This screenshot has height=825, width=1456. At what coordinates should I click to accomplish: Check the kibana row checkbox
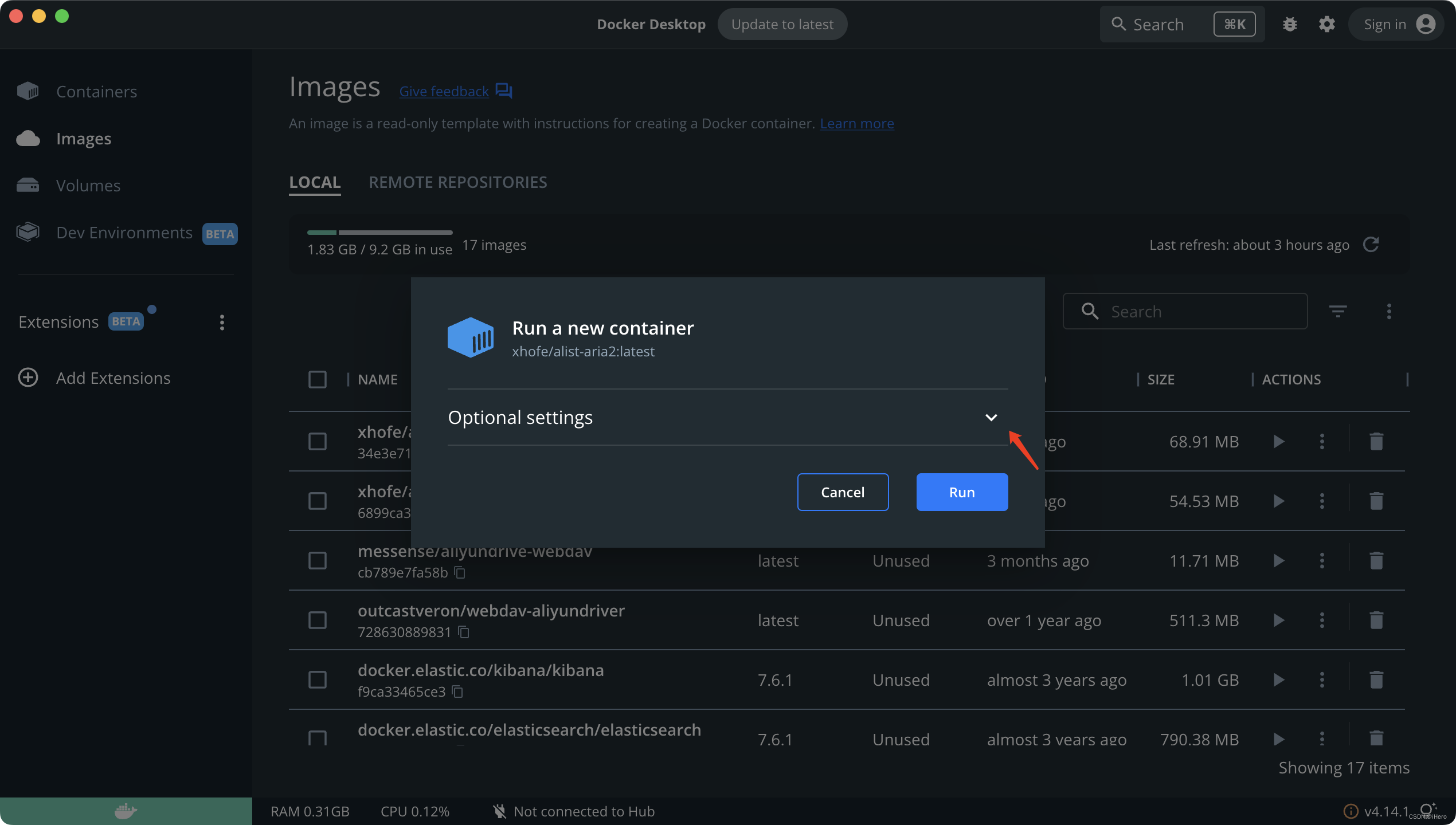318,679
